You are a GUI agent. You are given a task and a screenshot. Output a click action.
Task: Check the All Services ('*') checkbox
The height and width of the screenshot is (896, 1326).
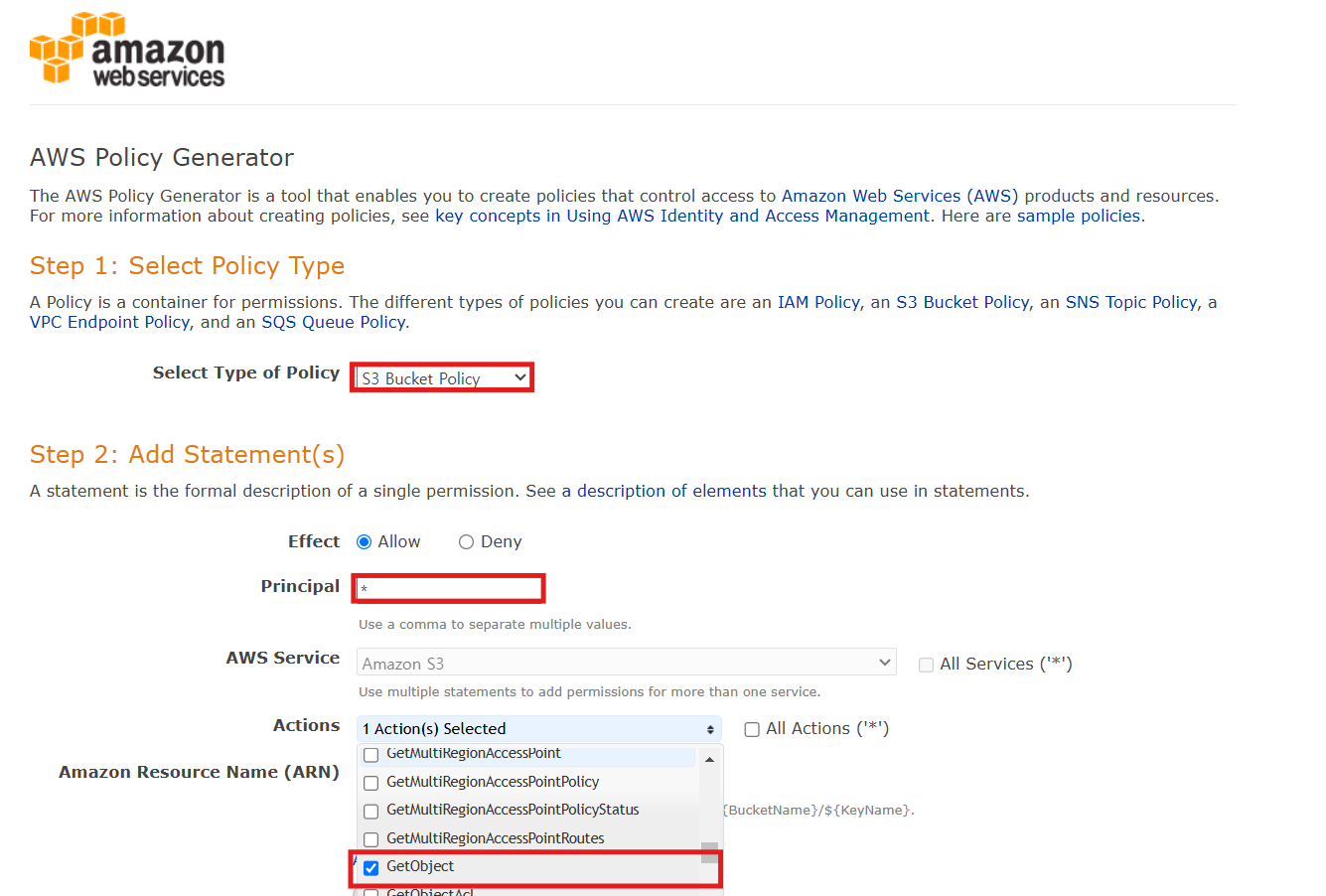point(926,665)
